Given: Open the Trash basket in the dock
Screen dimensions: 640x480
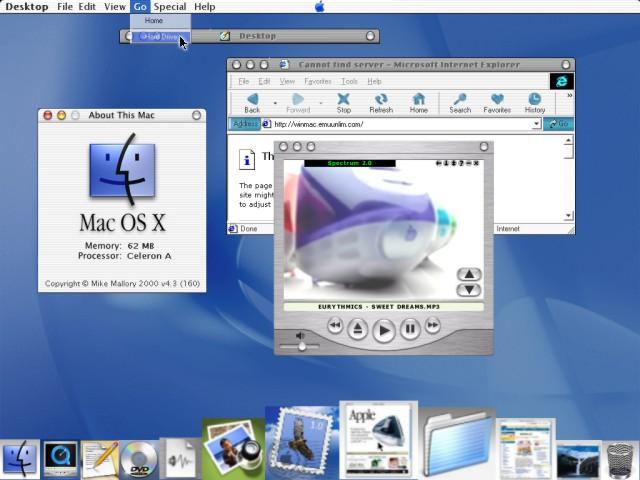Looking at the screenshot, I should 620,460.
